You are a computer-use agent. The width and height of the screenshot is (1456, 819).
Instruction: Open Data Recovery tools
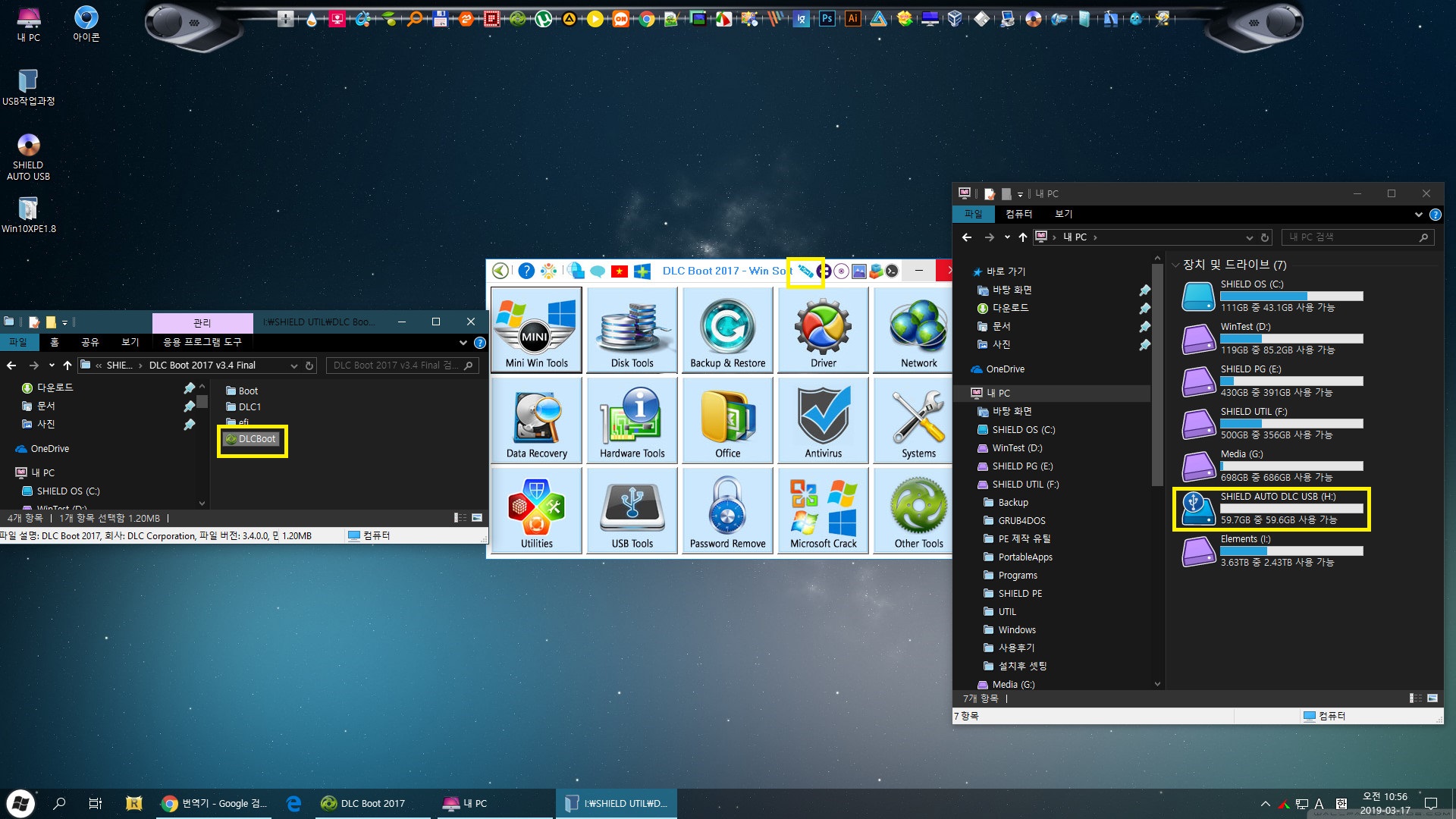pos(536,420)
